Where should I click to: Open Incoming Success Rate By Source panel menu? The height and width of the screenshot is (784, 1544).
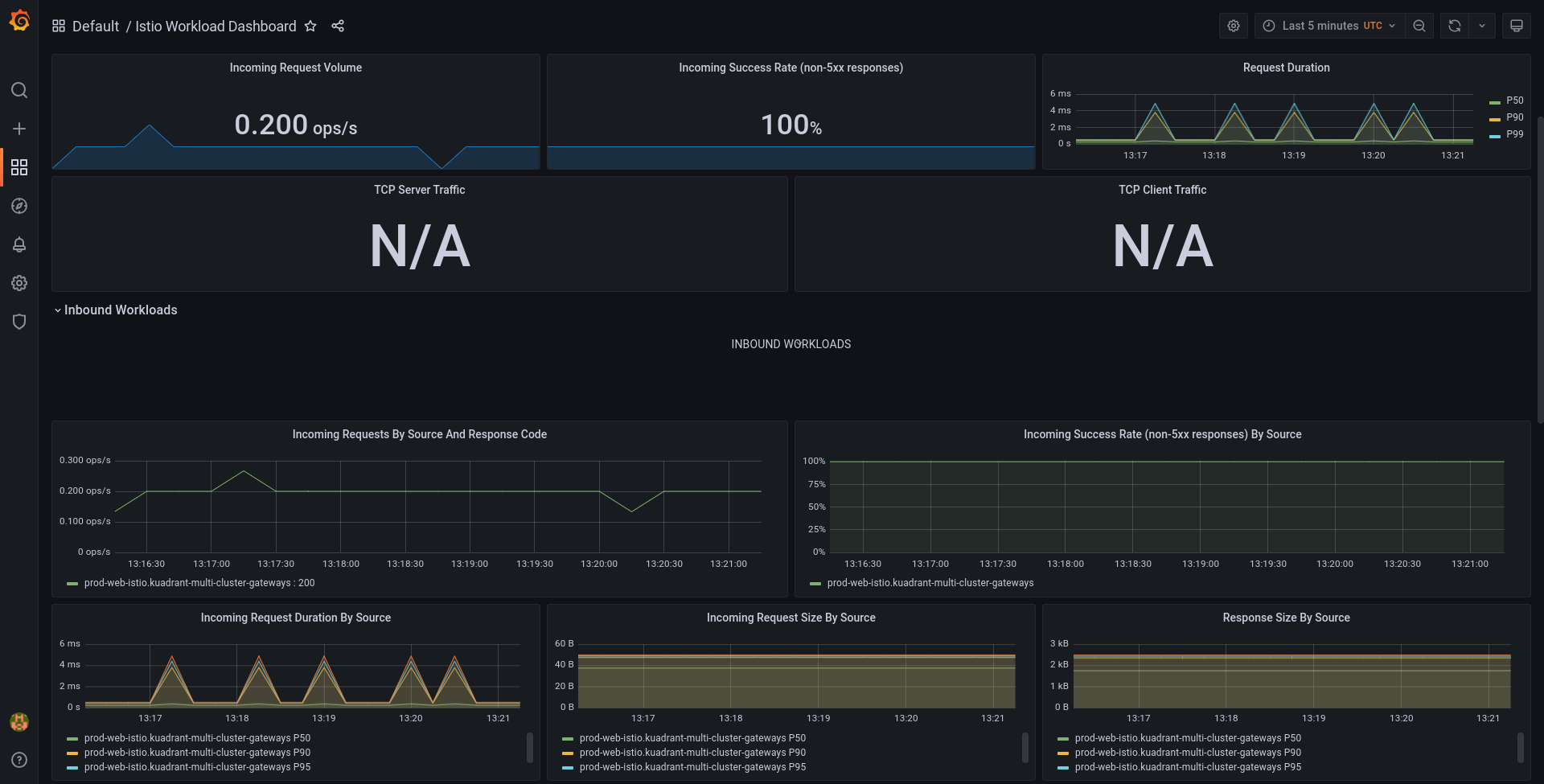(1162, 434)
